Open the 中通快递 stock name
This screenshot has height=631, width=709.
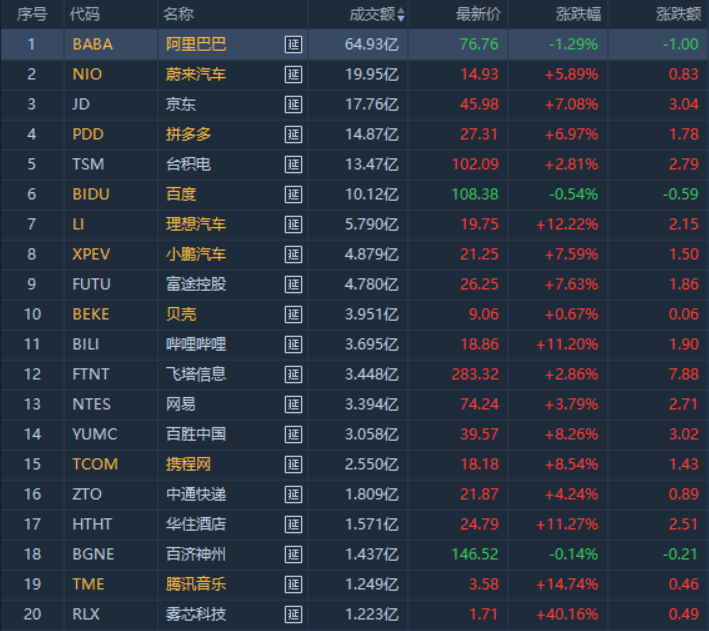click(196, 494)
